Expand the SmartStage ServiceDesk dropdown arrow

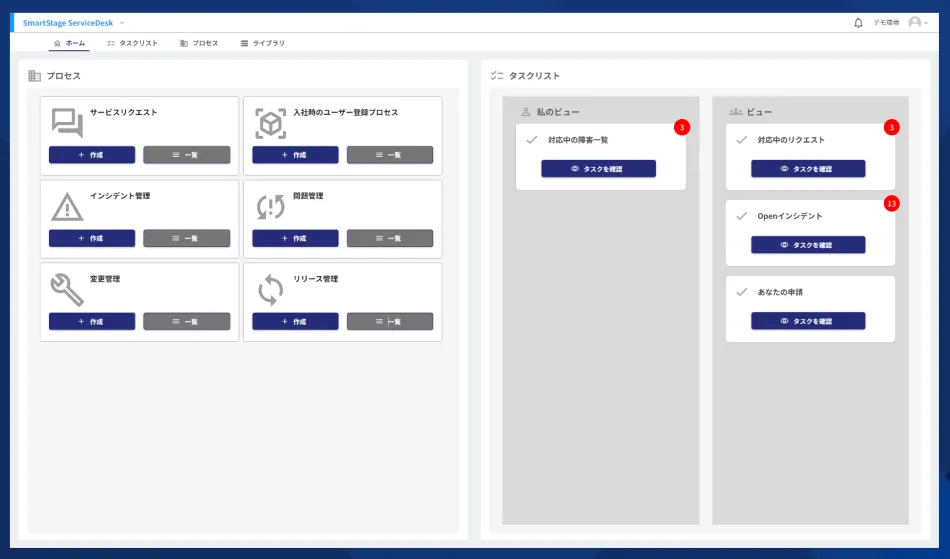click(x=122, y=23)
